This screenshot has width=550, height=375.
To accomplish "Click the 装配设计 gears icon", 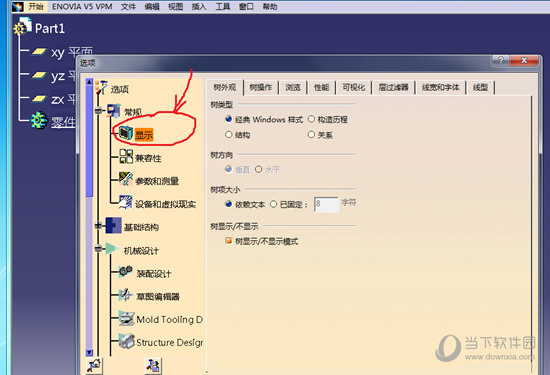I will 126,271.
